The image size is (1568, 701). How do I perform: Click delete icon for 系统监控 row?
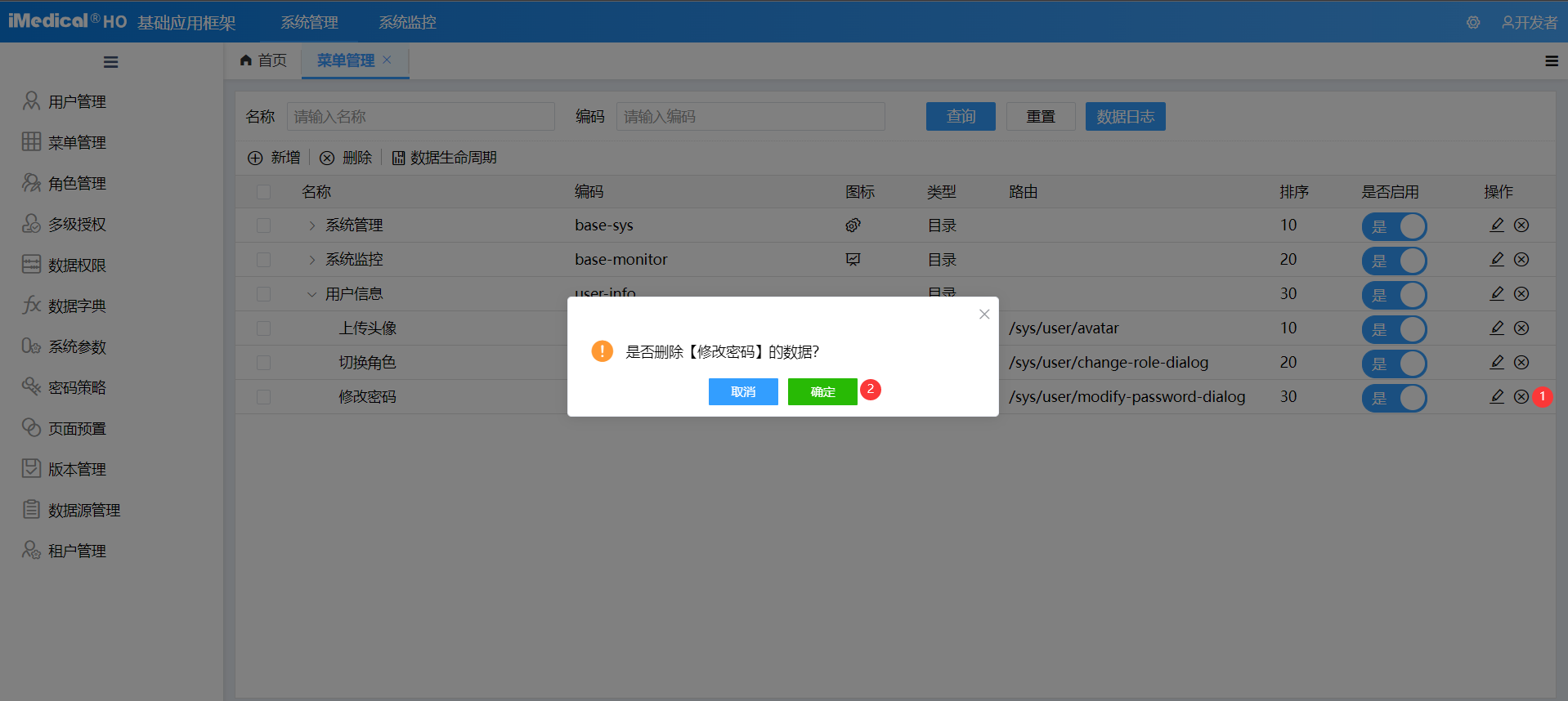(1521, 259)
